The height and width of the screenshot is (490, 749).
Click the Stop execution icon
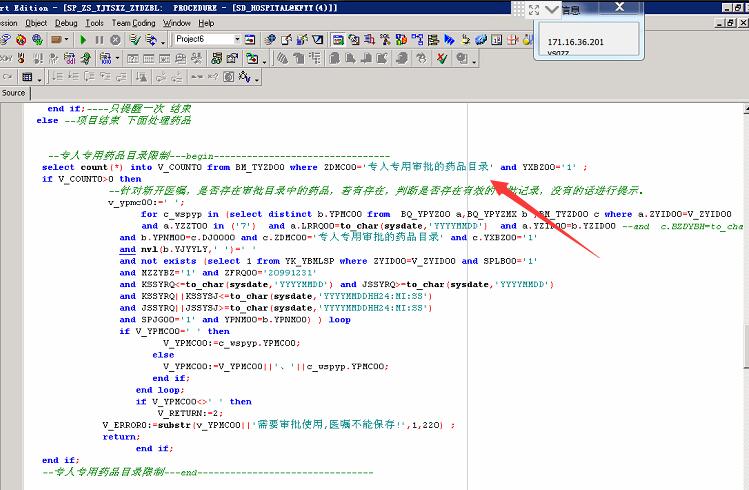click(x=115, y=40)
